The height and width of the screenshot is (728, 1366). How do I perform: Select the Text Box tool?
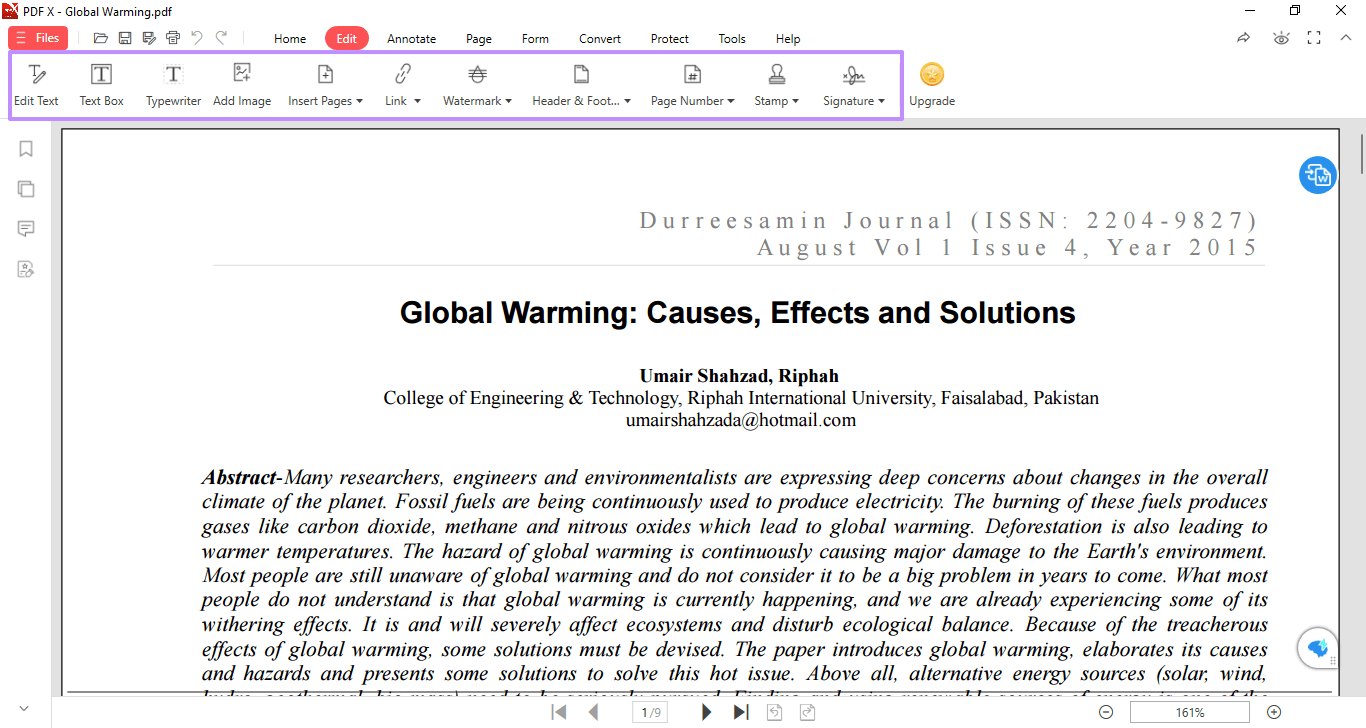click(x=101, y=84)
